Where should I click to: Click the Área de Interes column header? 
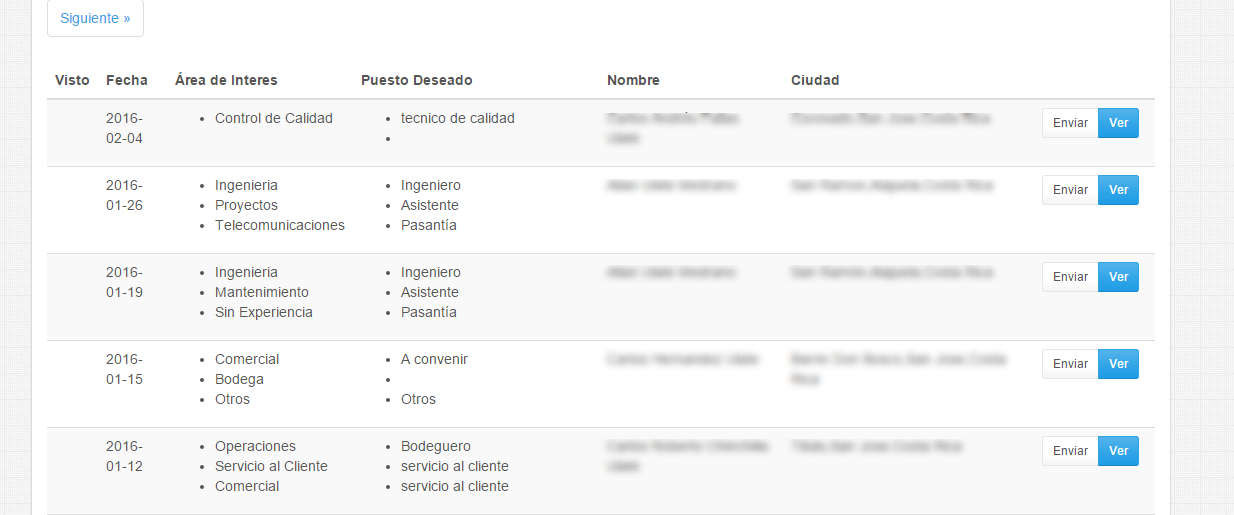pyautogui.click(x=226, y=80)
